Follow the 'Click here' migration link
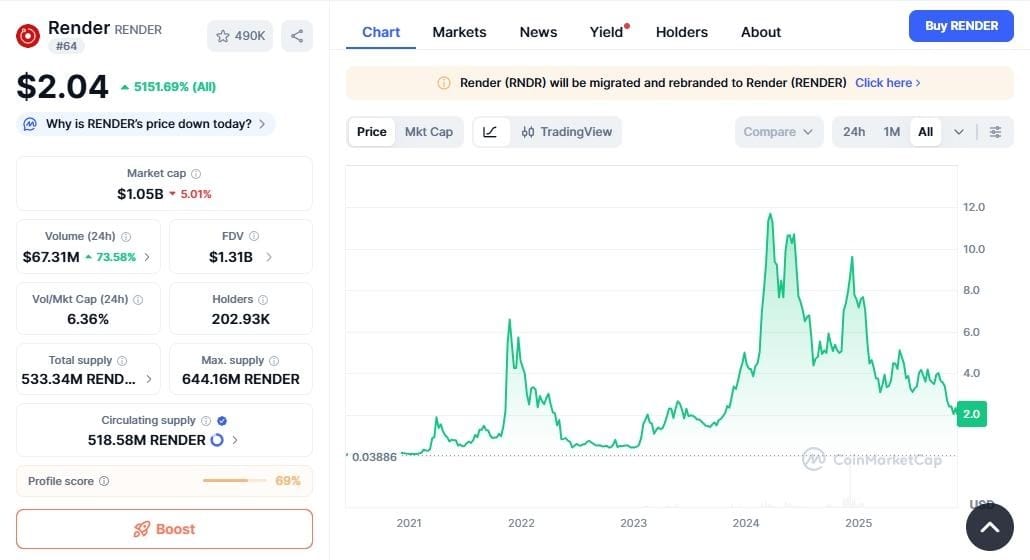 tap(887, 83)
